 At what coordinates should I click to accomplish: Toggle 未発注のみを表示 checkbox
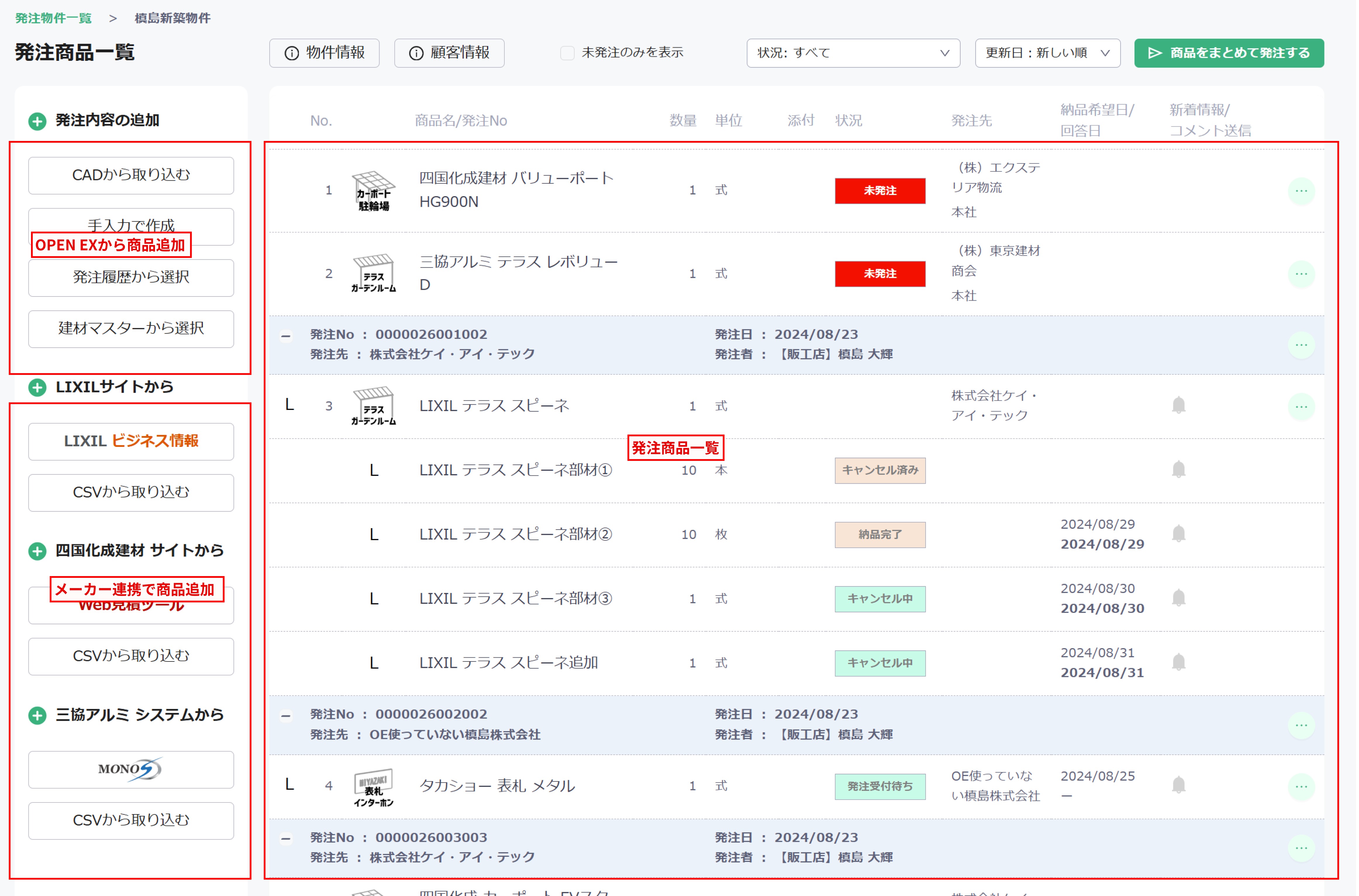point(567,53)
